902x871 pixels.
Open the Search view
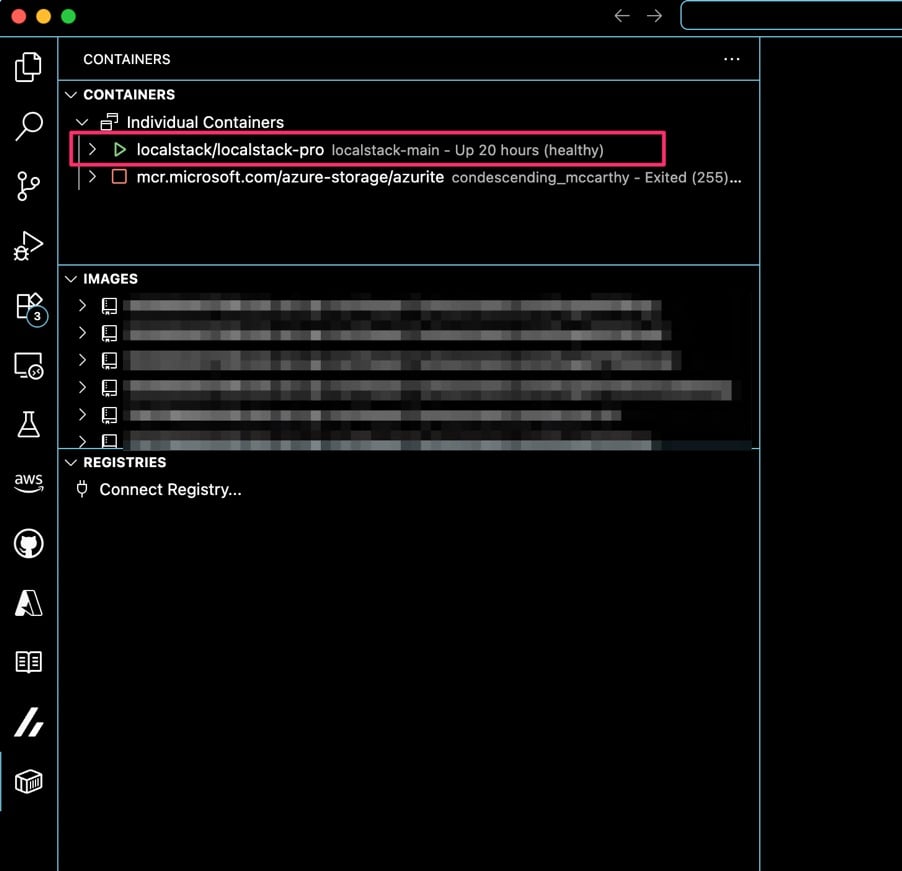[28, 126]
